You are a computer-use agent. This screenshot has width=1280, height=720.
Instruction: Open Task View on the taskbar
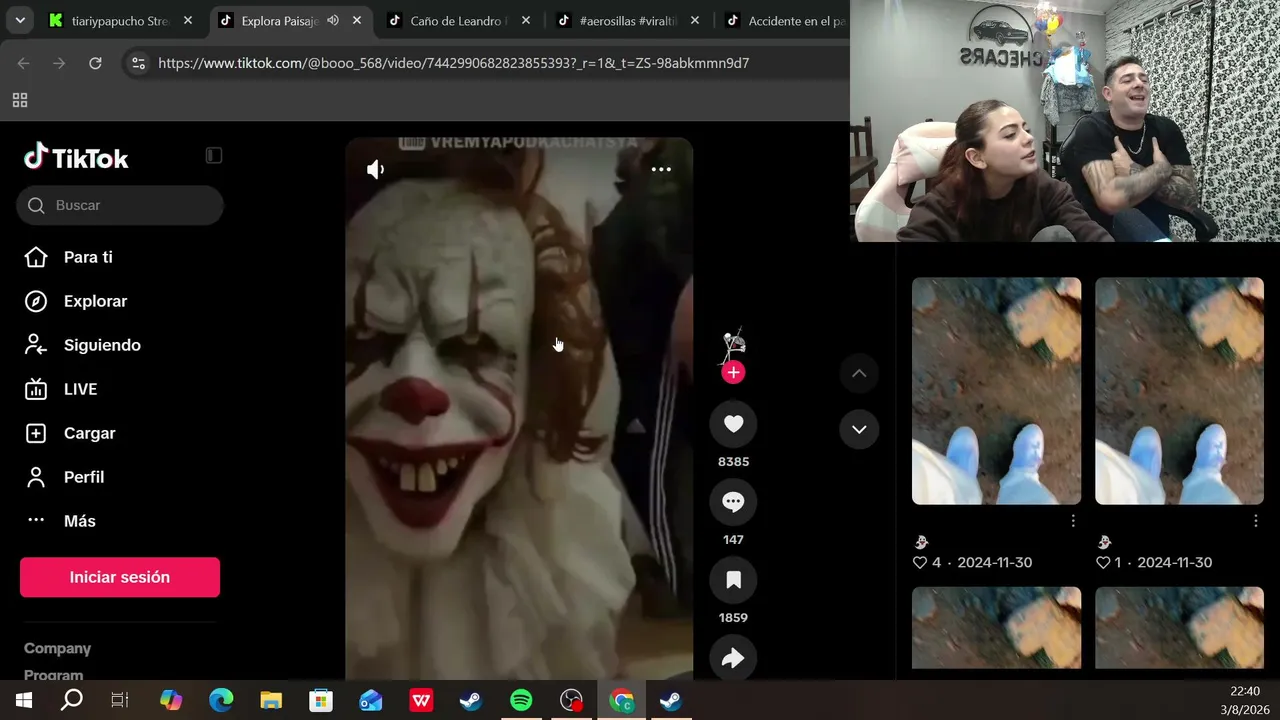coord(120,701)
